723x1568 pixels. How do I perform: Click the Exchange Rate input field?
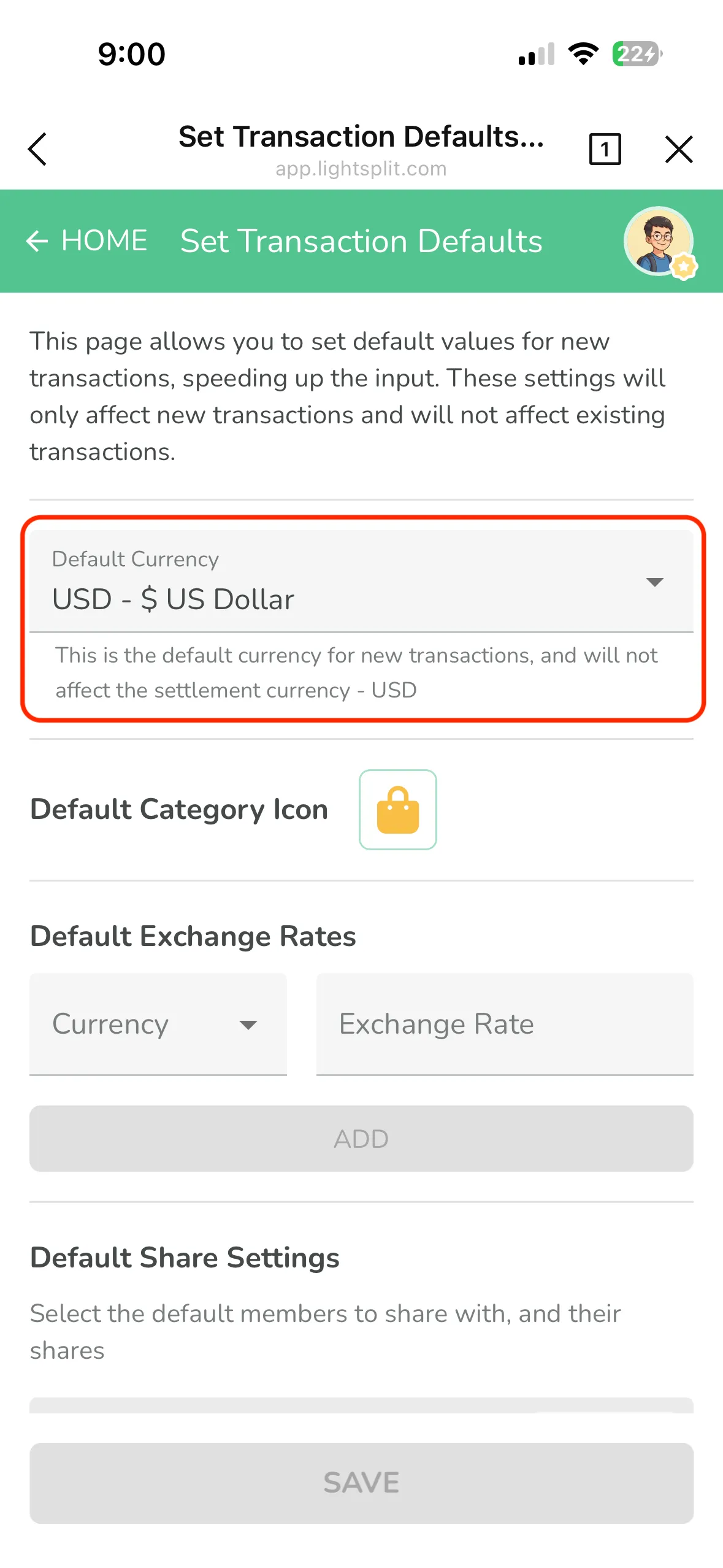504,1023
